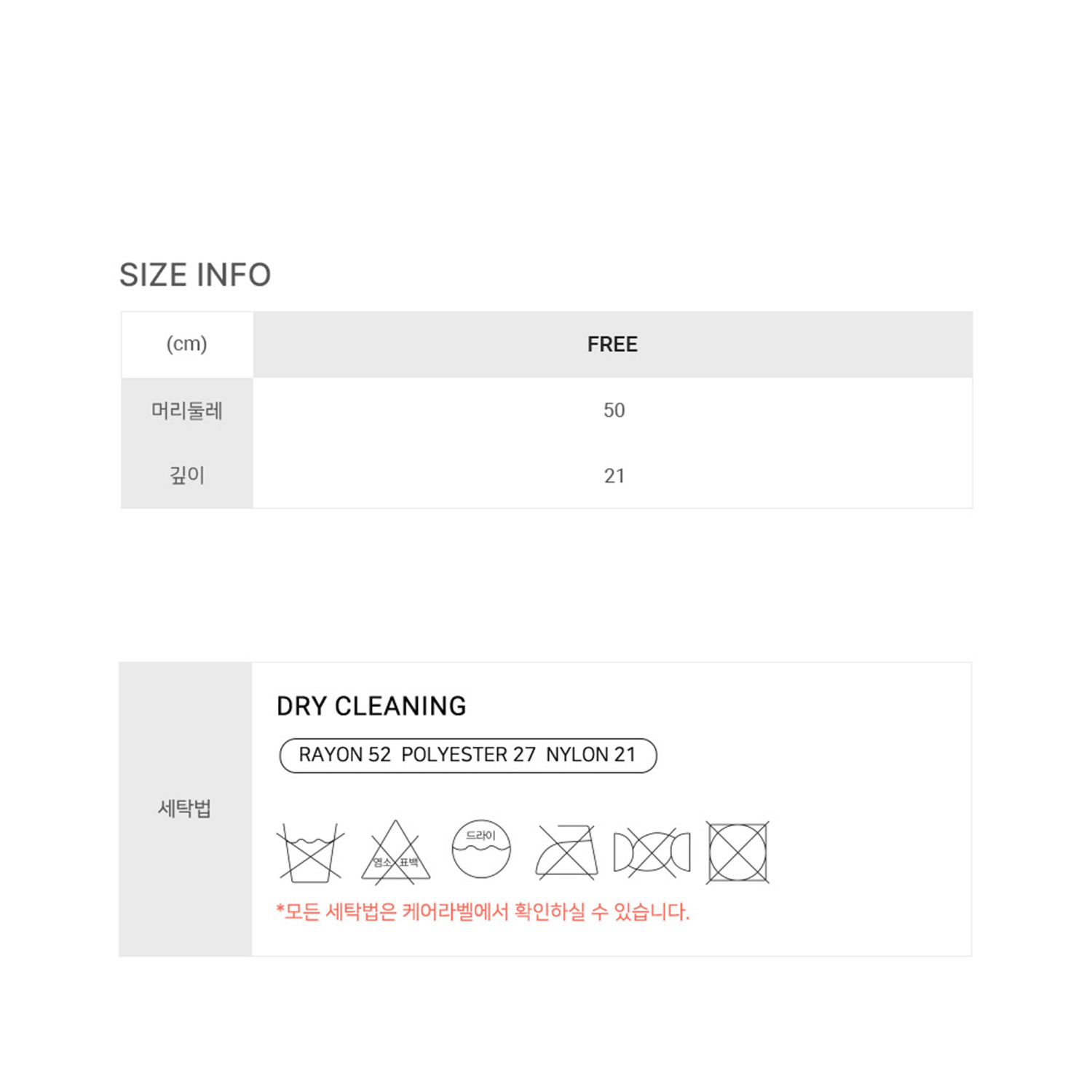Click the RAYON 52 fabric composition text
Image resolution: width=1092 pixels, height=1092 pixels.
tap(344, 755)
